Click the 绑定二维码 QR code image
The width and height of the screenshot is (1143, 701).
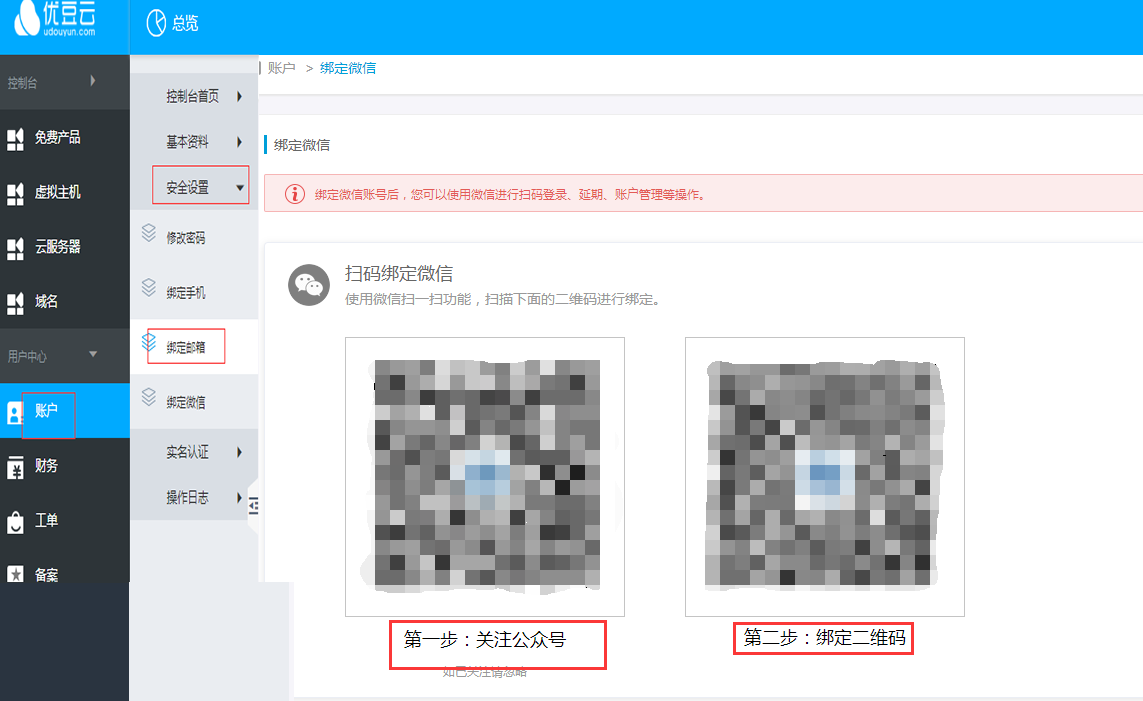pyautogui.click(x=824, y=477)
